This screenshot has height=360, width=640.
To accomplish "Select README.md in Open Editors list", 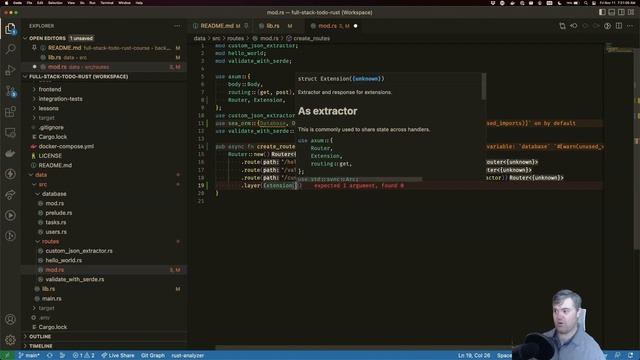I will (x=104, y=48).
